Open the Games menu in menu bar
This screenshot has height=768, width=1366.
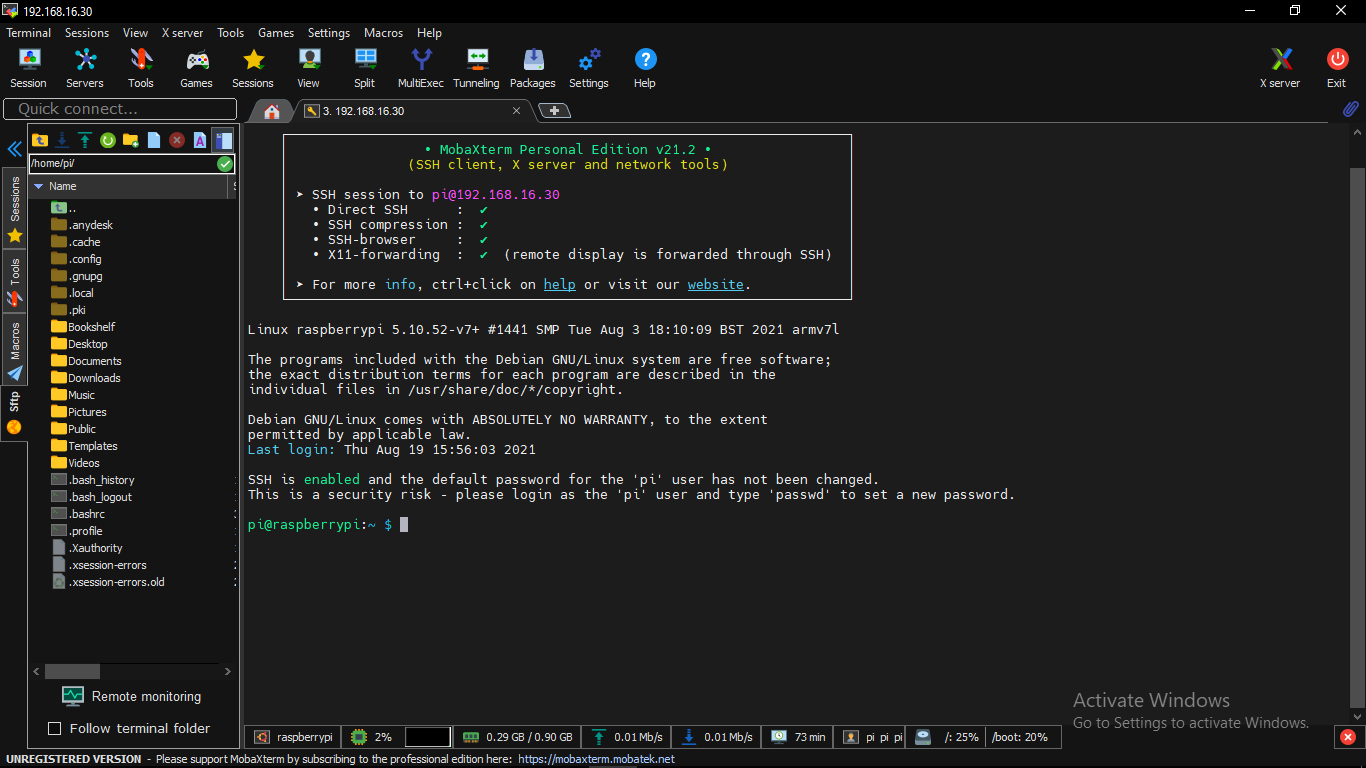pos(276,33)
